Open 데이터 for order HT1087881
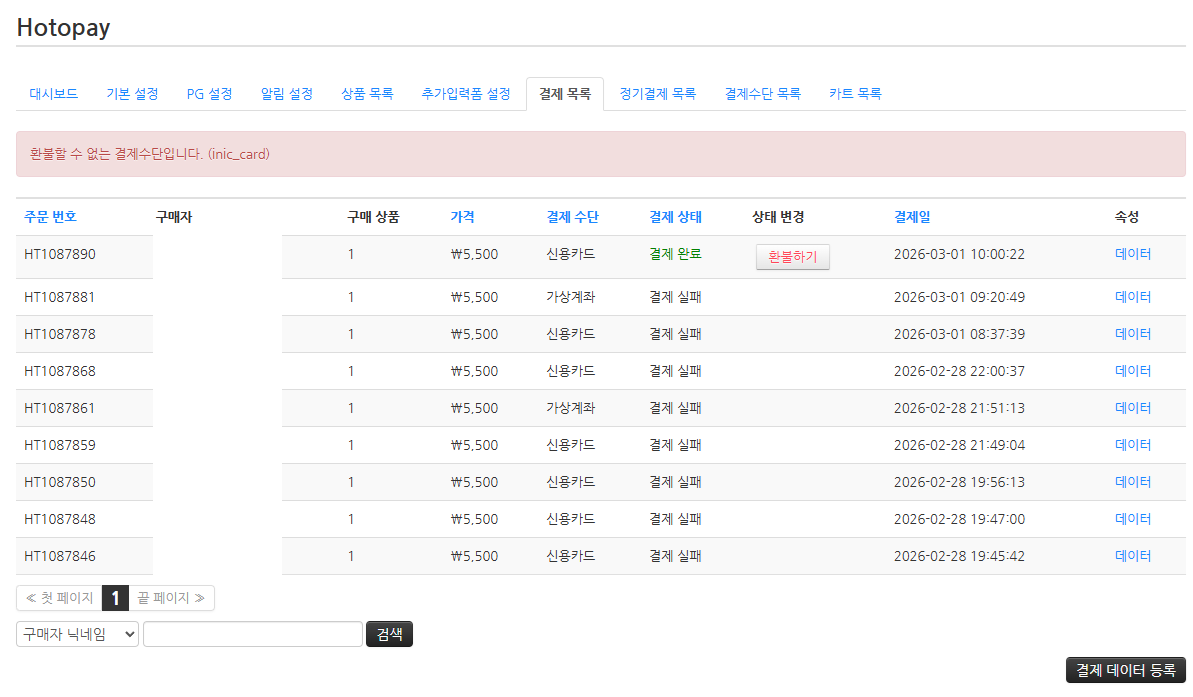 point(1131,296)
